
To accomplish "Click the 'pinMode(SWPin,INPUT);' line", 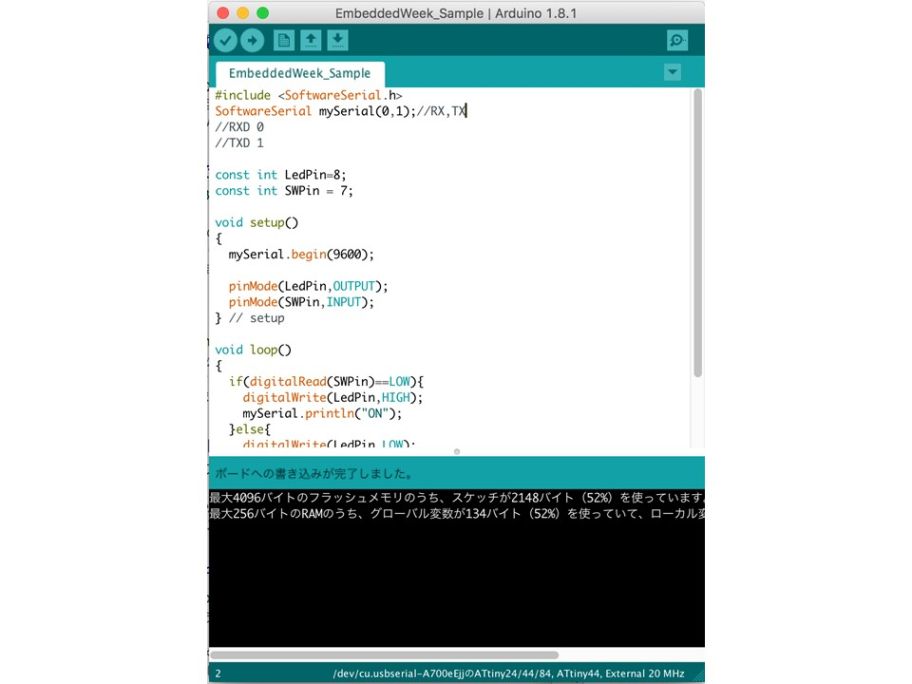I will pos(301,302).
